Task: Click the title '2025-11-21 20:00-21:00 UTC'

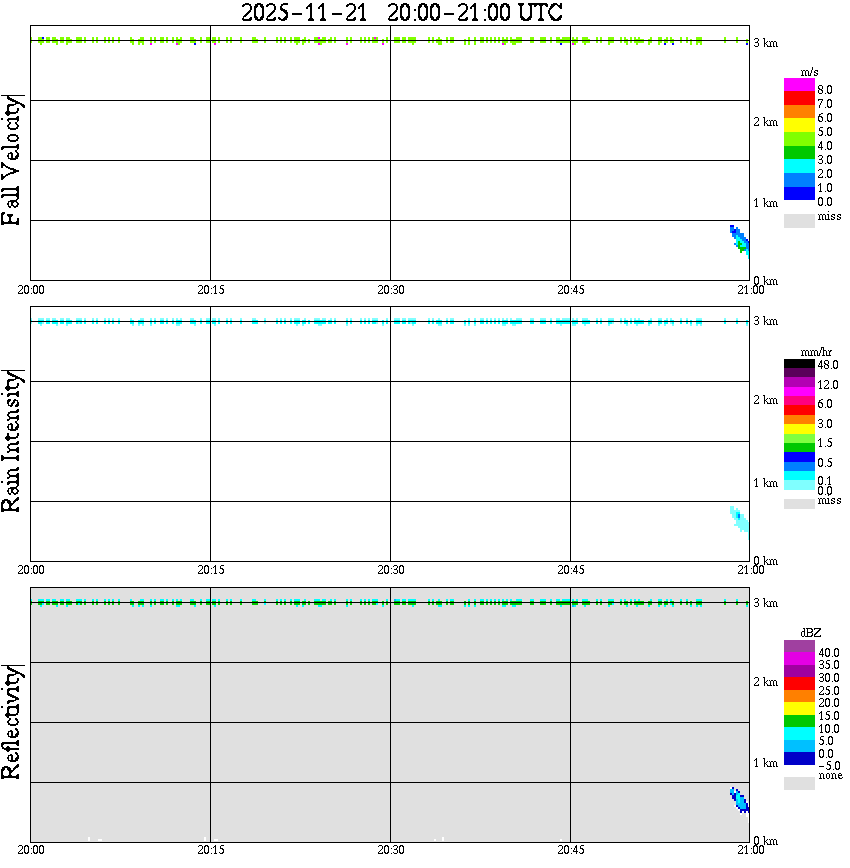Action: click(402, 13)
